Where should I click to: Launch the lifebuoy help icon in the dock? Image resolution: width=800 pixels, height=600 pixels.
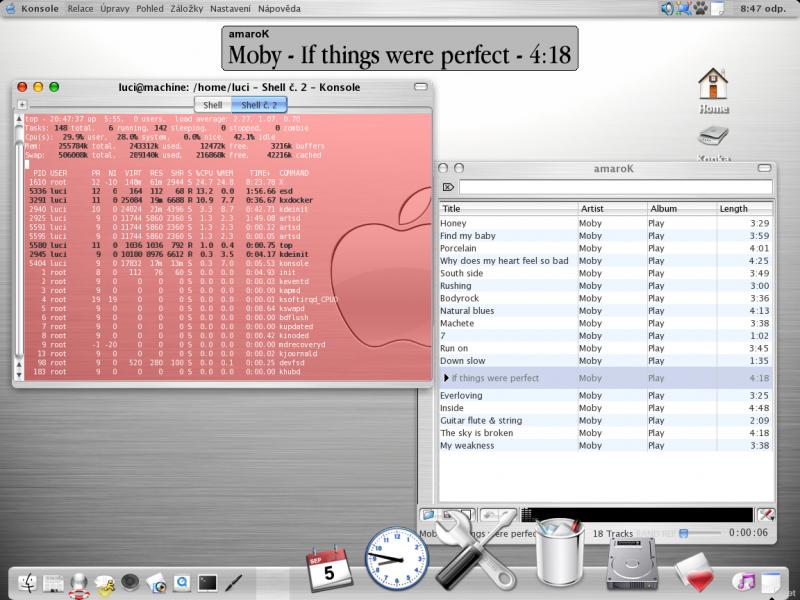79,585
